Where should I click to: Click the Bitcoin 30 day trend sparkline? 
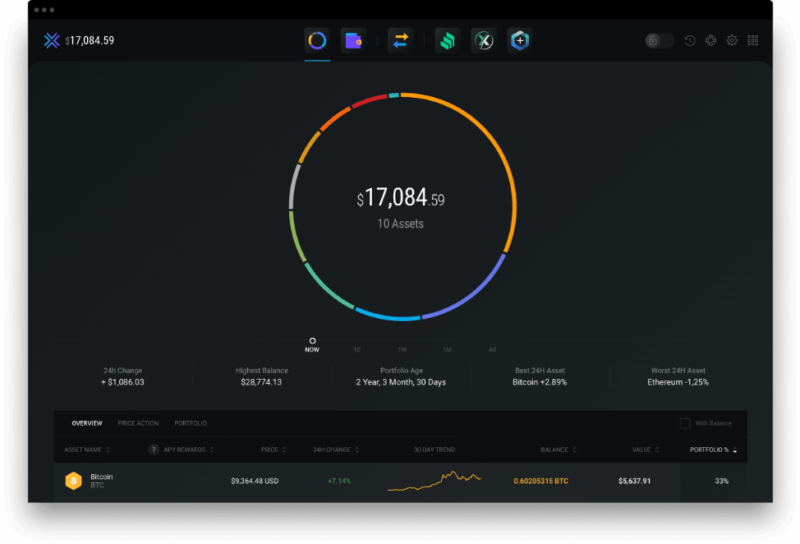tap(434, 481)
